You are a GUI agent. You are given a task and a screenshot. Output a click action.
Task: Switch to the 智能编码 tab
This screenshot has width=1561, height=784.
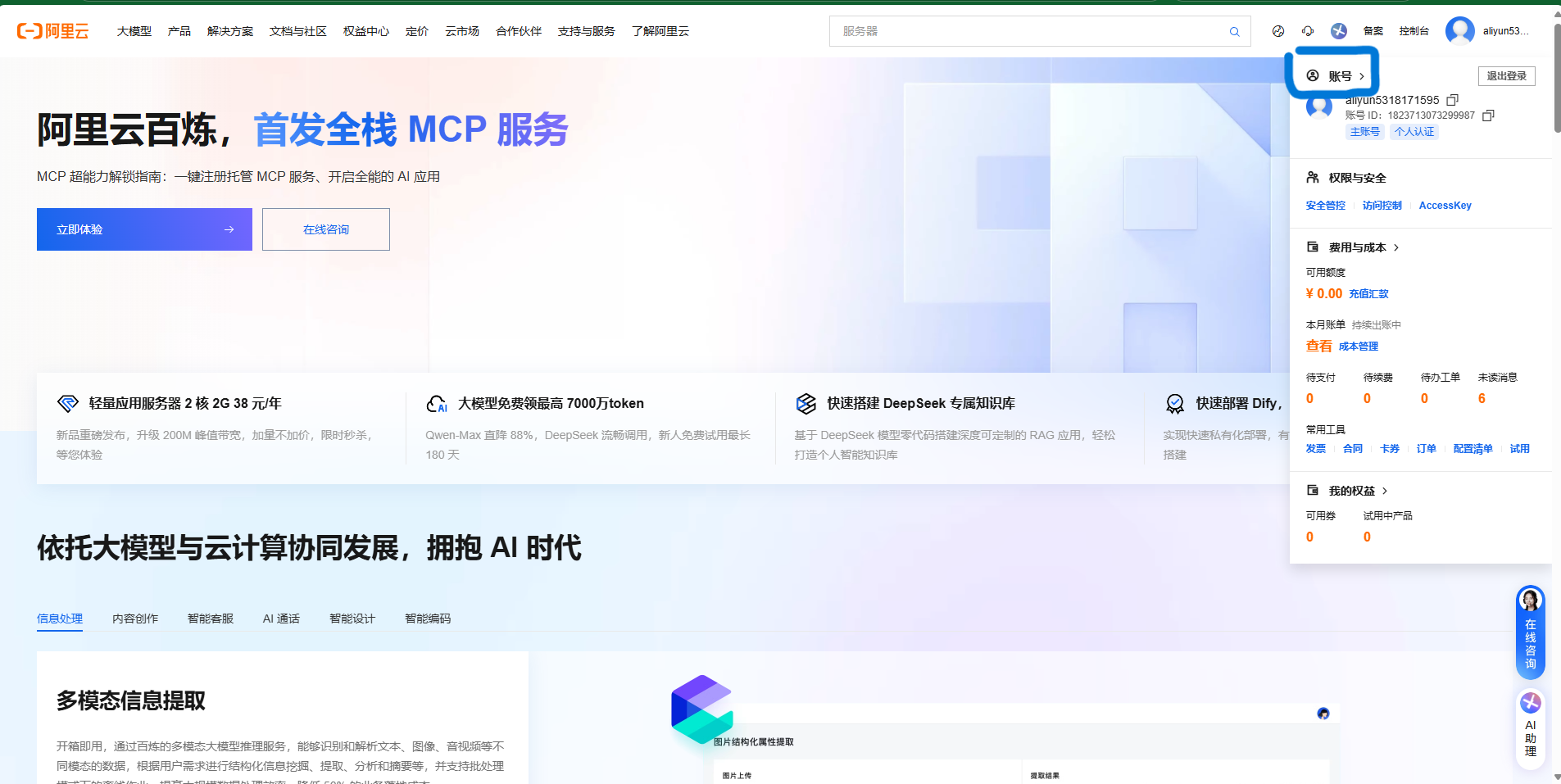[x=428, y=619]
